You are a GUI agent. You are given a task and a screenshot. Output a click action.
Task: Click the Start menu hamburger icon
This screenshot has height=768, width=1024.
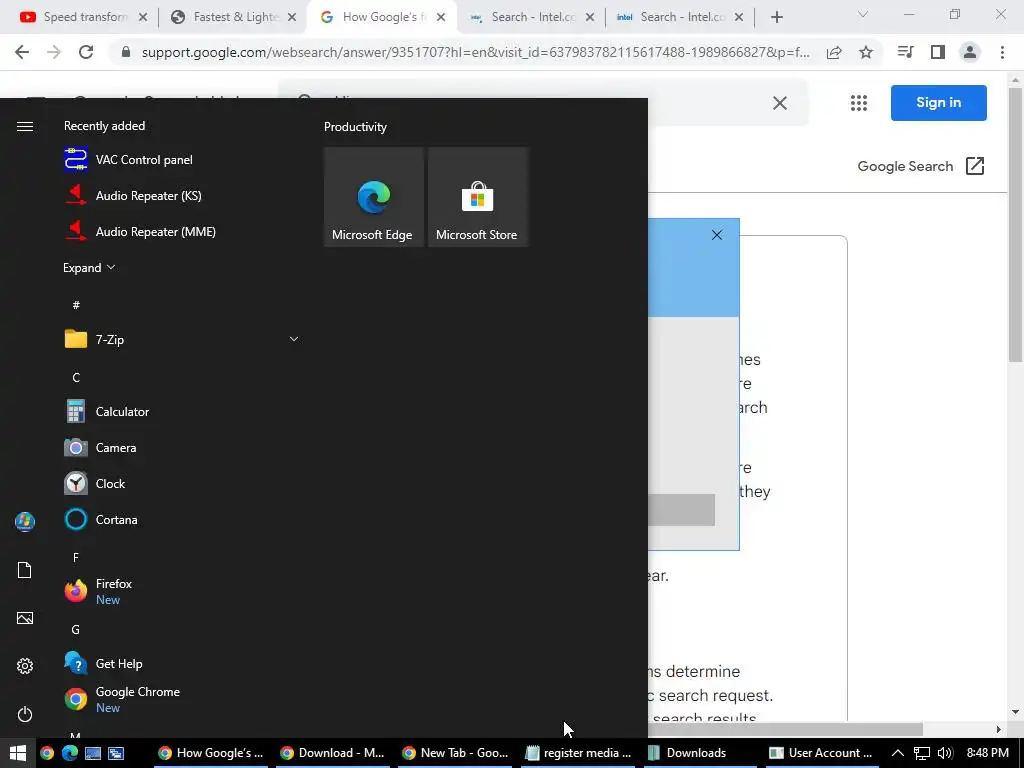(x=25, y=127)
